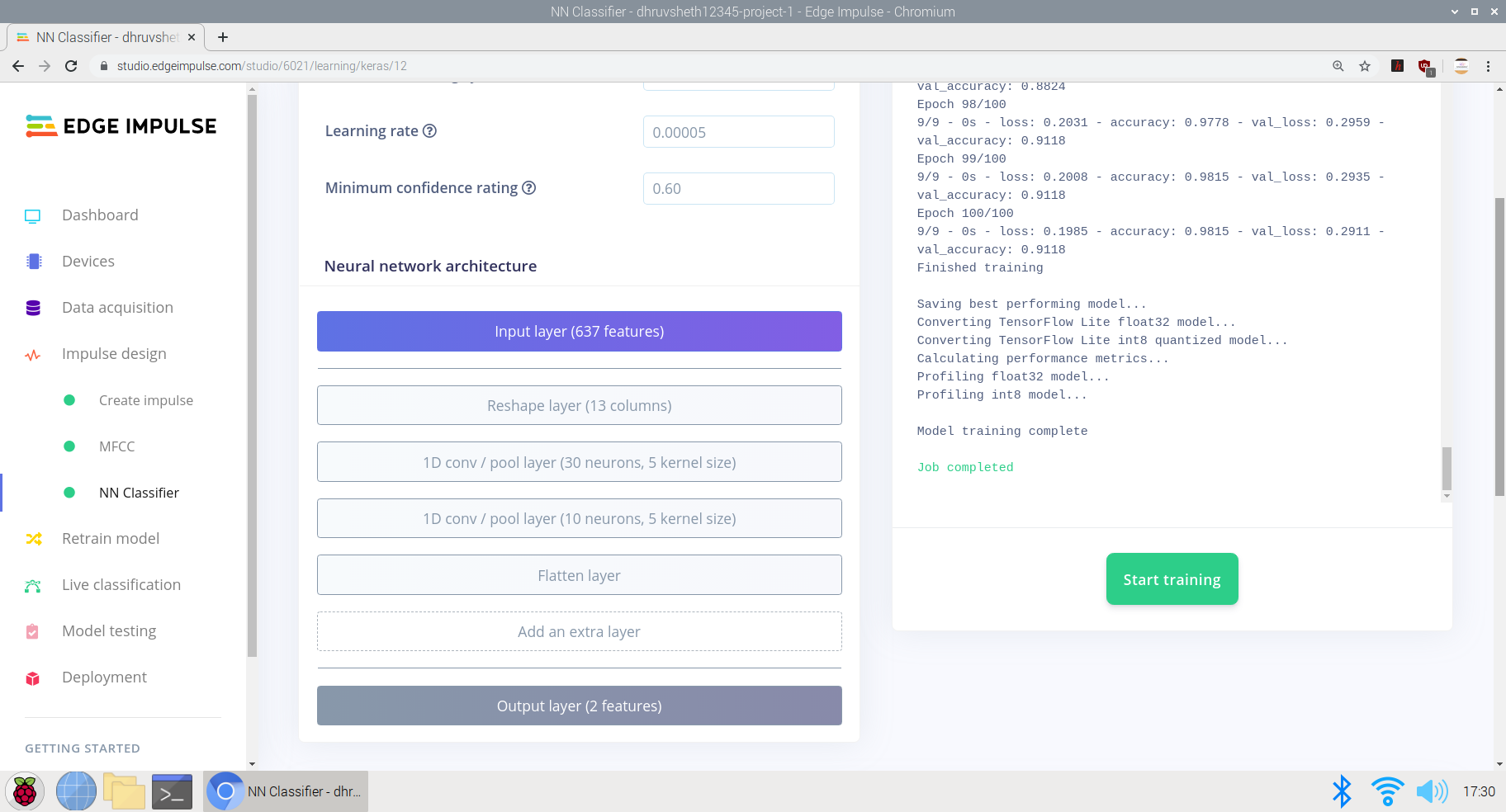Click inside the Minimum confidence rating field
Image resolution: width=1506 pixels, height=812 pixels.
point(737,188)
